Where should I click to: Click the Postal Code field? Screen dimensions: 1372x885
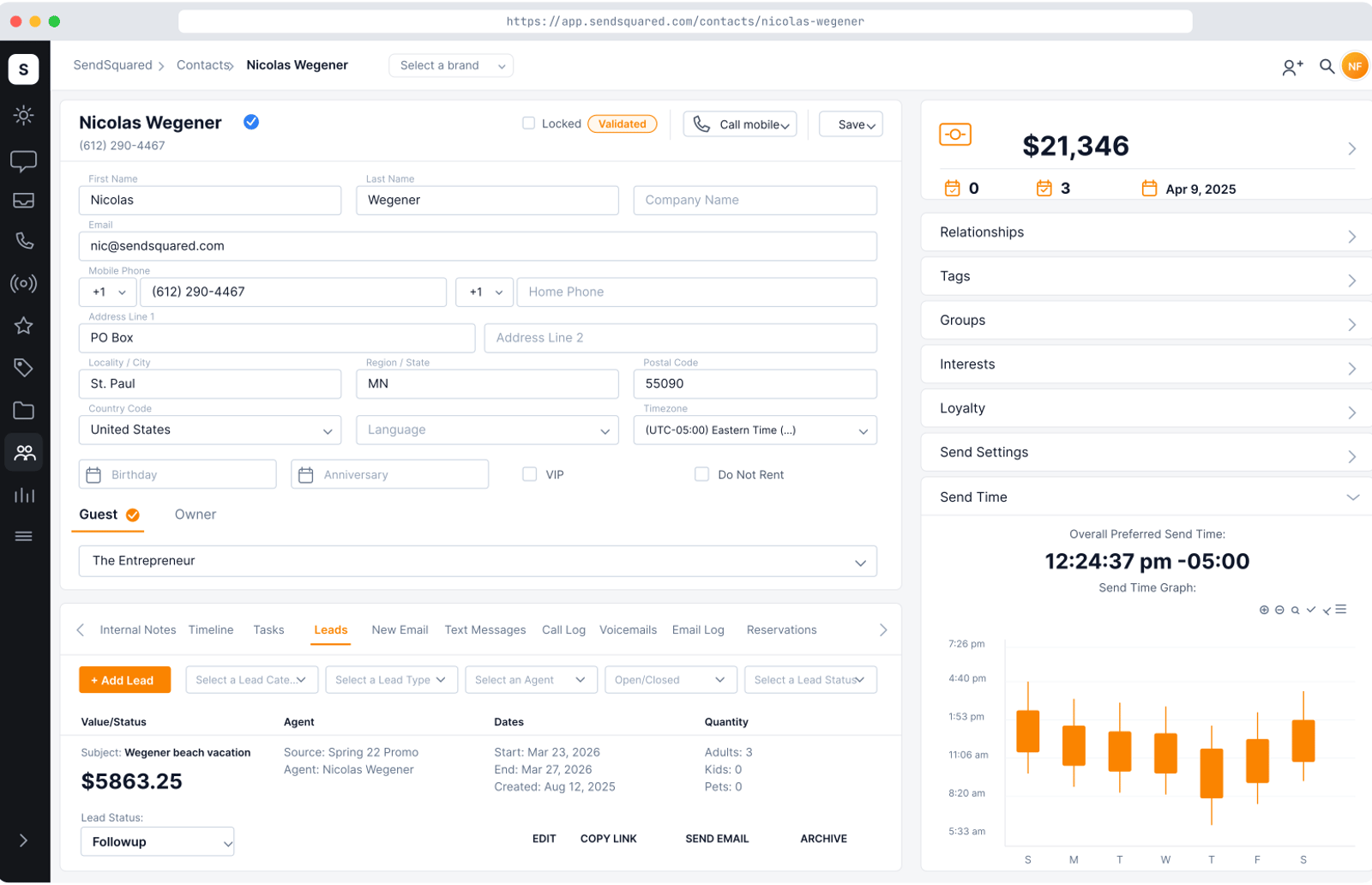coord(755,384)
